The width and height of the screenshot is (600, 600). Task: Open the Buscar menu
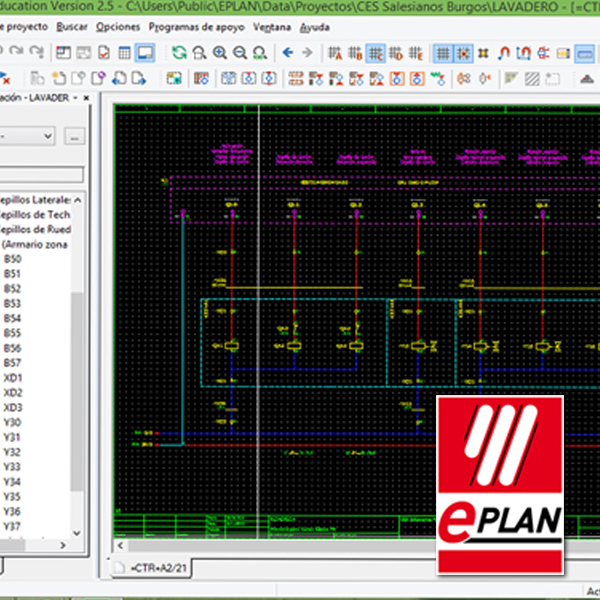pyautogui.click(x=72, y=27)
